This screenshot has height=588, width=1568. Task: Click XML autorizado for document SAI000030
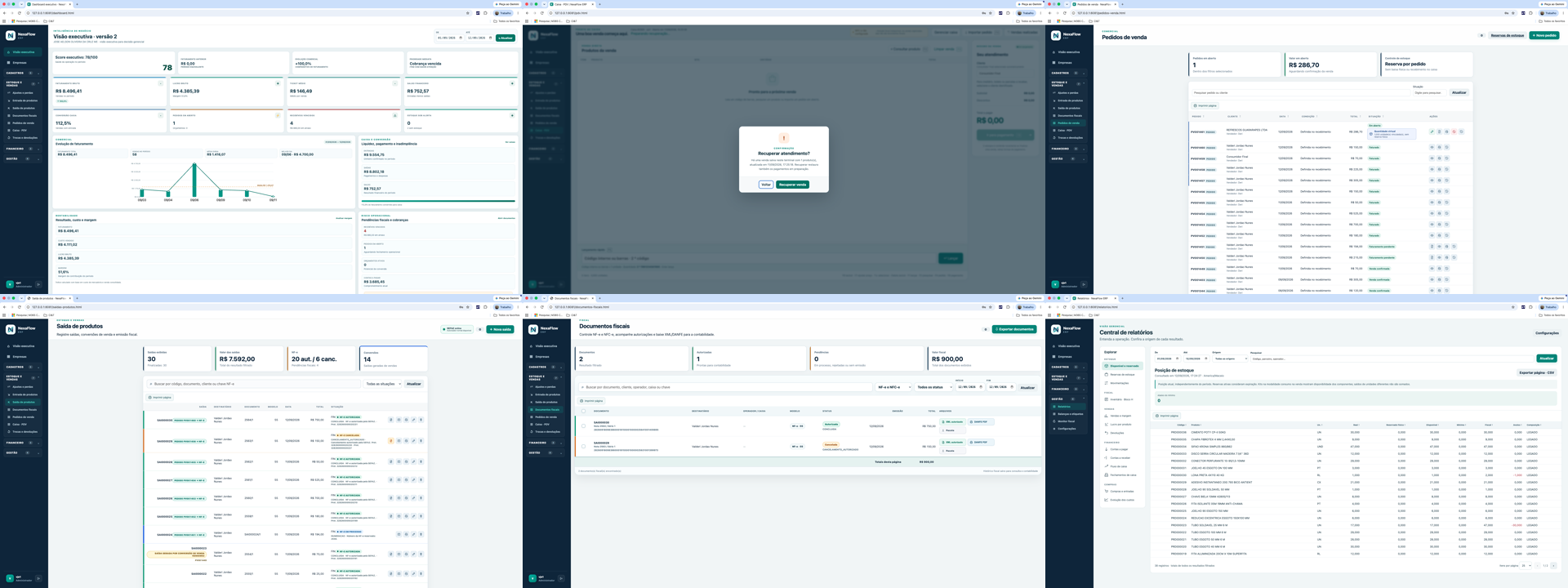click(x=953, y=422)
